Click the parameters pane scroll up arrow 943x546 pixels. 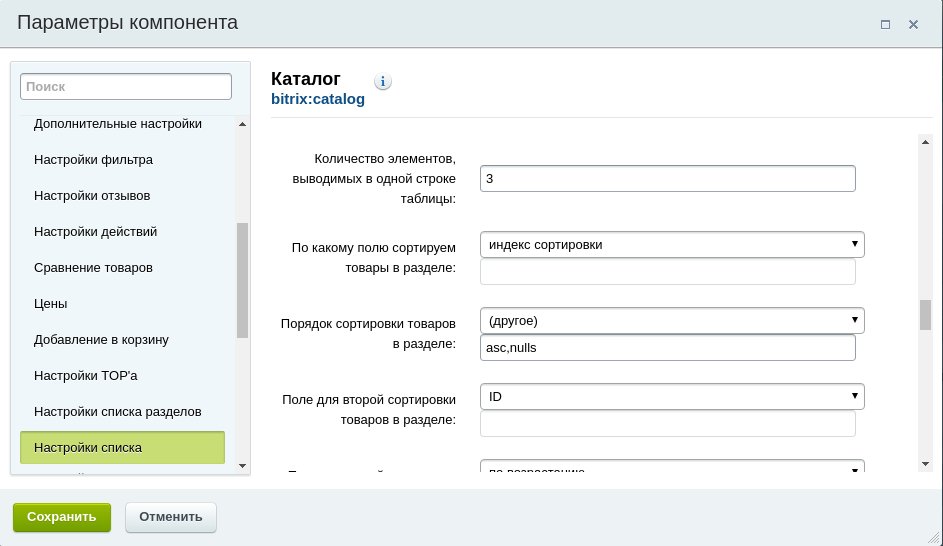(x=925, y=142)
